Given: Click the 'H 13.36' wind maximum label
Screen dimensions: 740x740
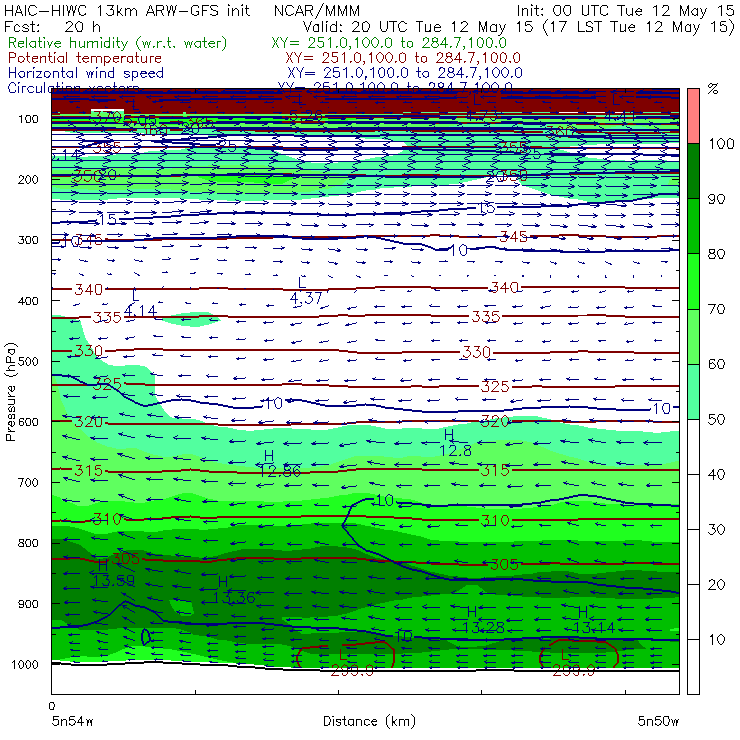Looking at the screenshot, I should tap(233, 590).
